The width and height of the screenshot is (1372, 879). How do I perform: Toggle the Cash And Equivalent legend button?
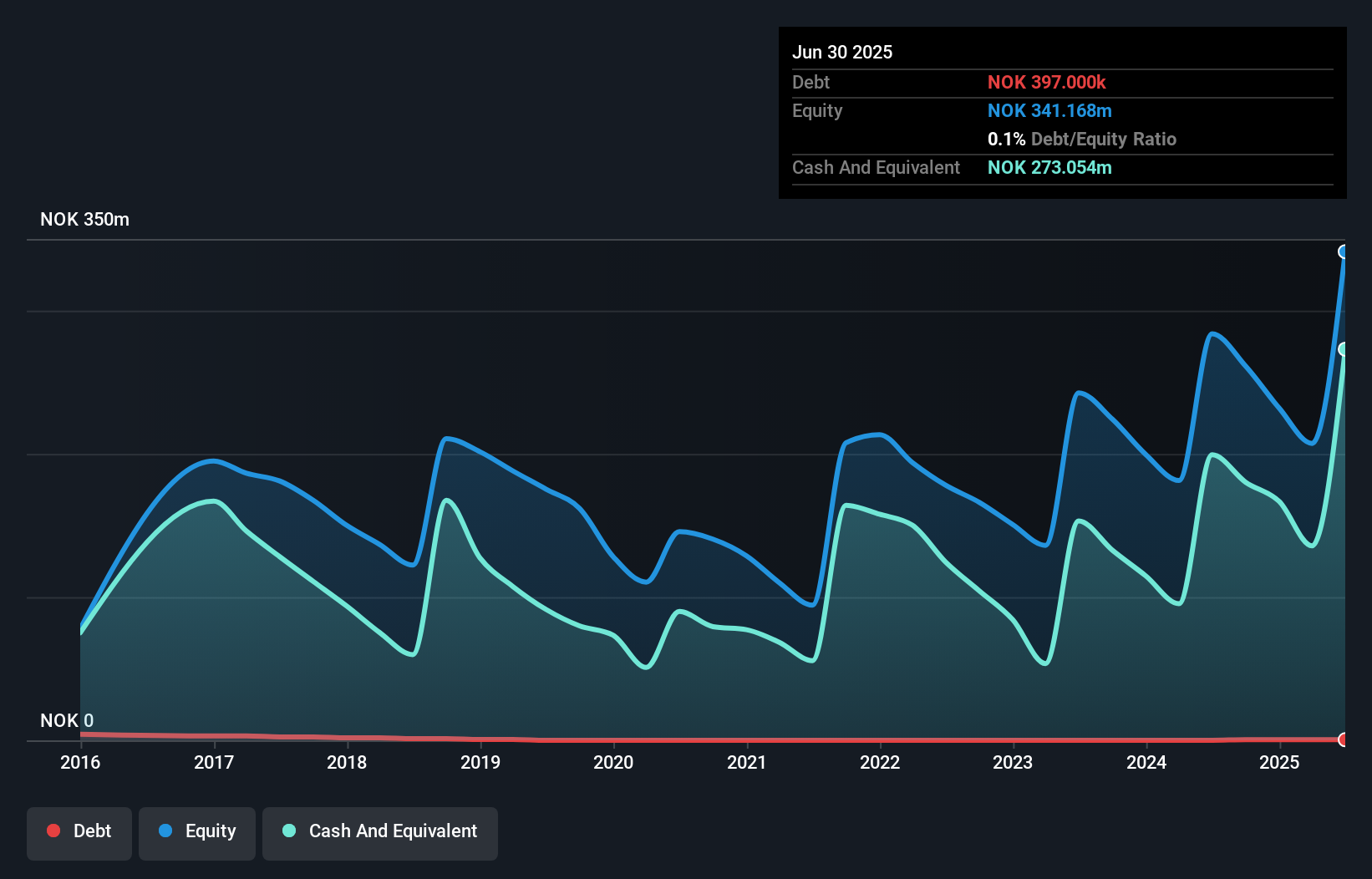379,833
